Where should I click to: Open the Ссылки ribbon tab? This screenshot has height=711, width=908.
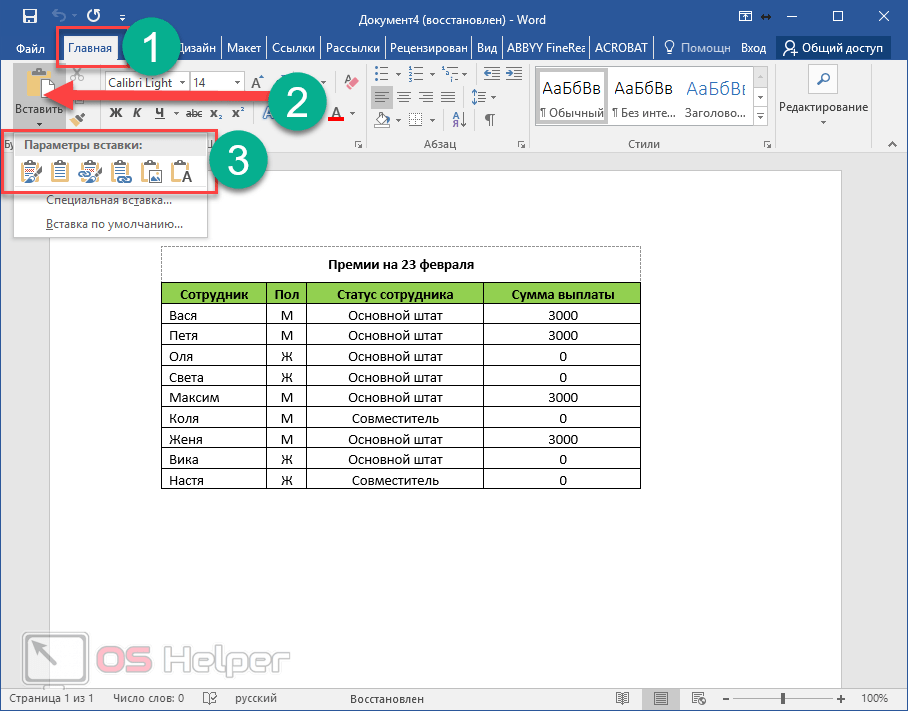tap(293, 47)
